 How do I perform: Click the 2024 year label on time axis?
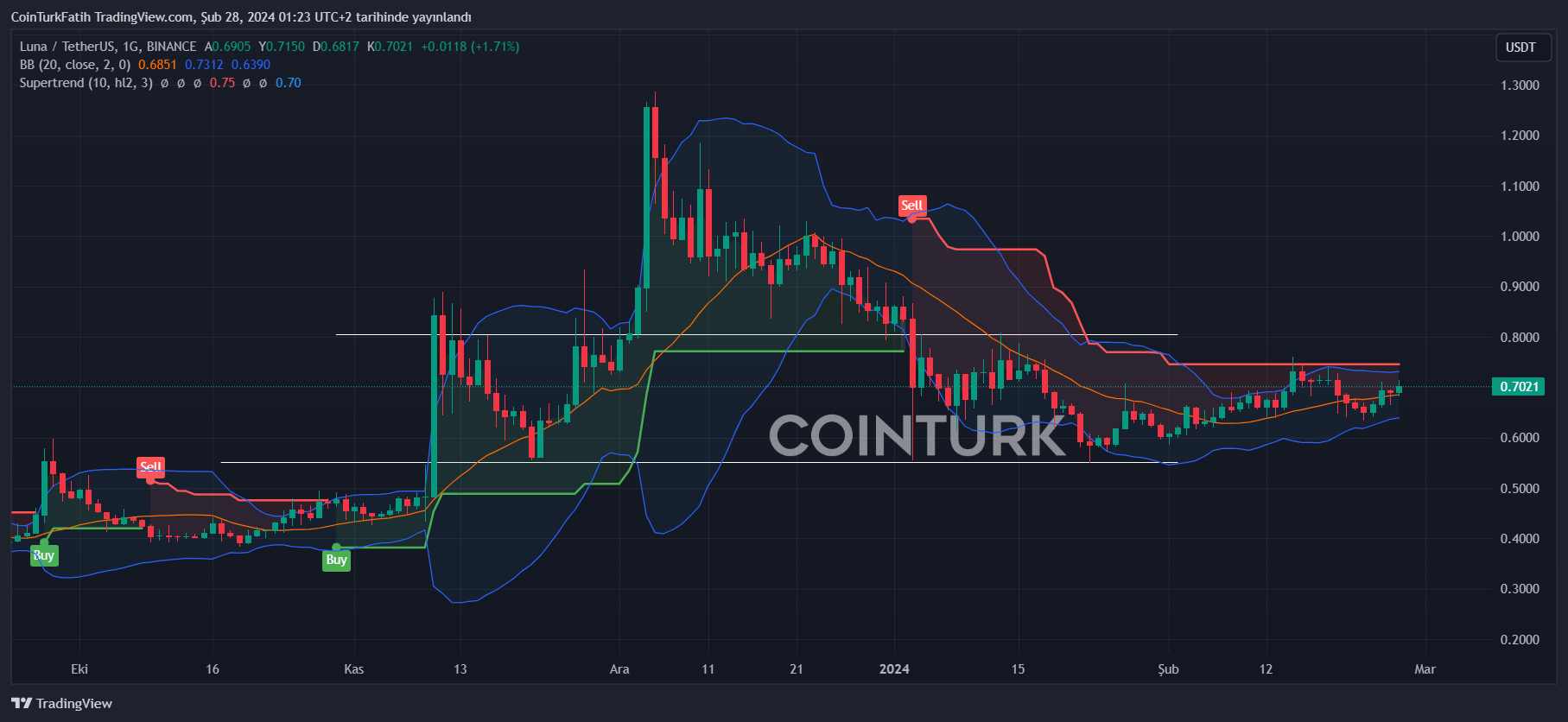tap(894, 669)
